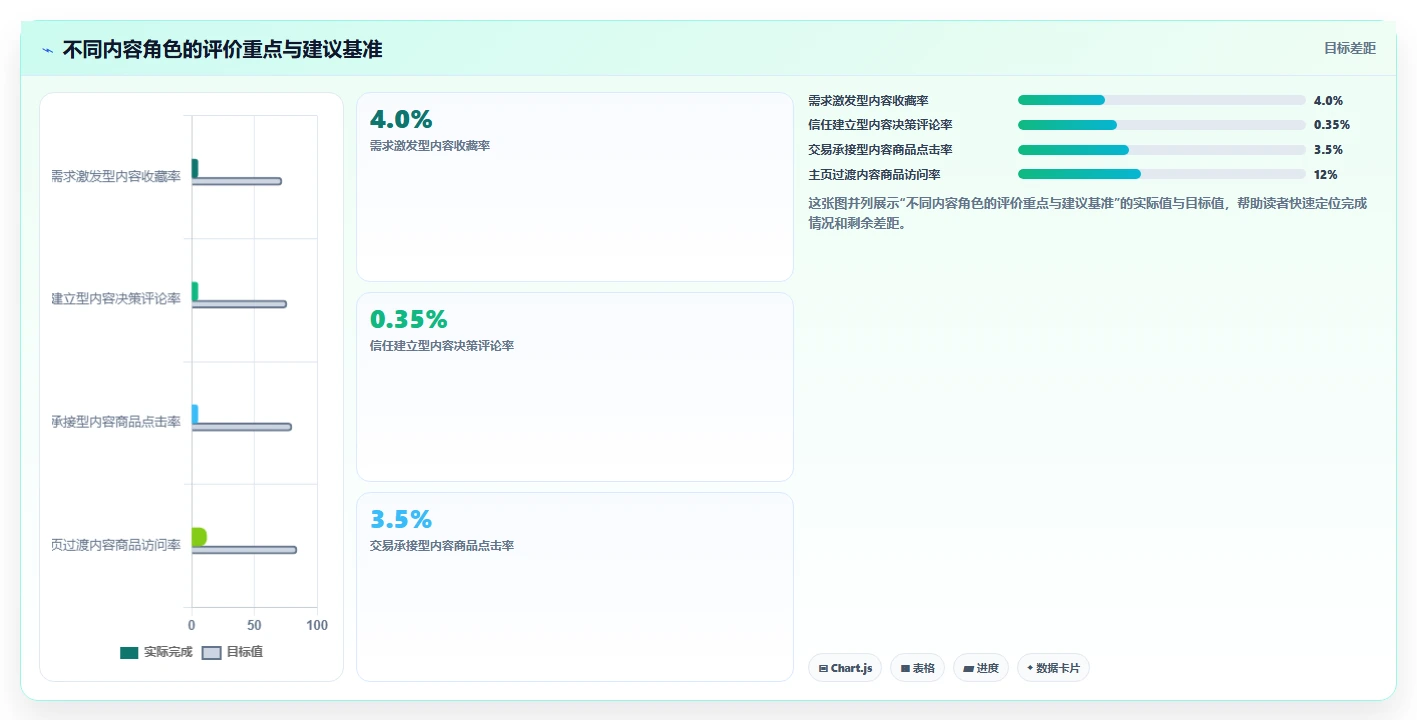
Task: Click the 3.5% value in the third card
Action: click(401, 520)
